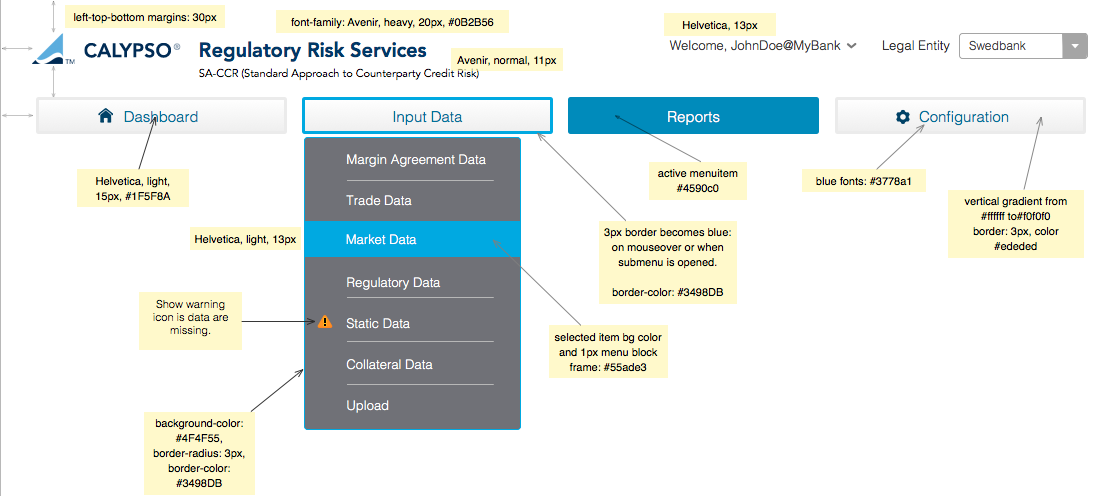Choose Trade Data from the submenu

379,200
